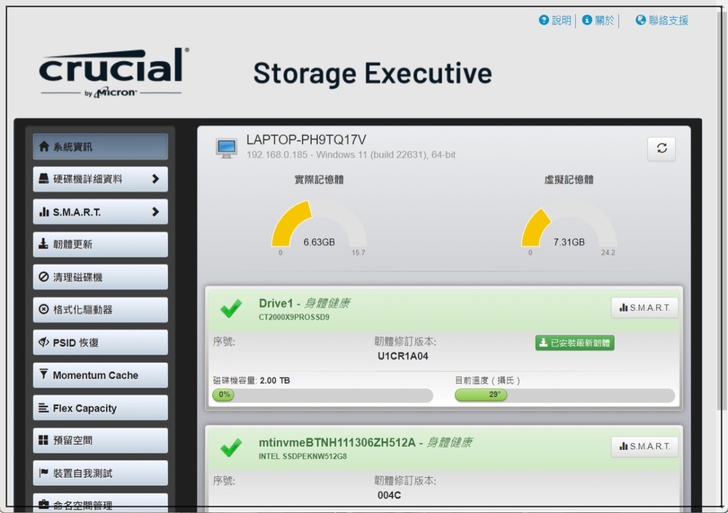Select 系統資訊 in sidebar

[x=100, y=146]
